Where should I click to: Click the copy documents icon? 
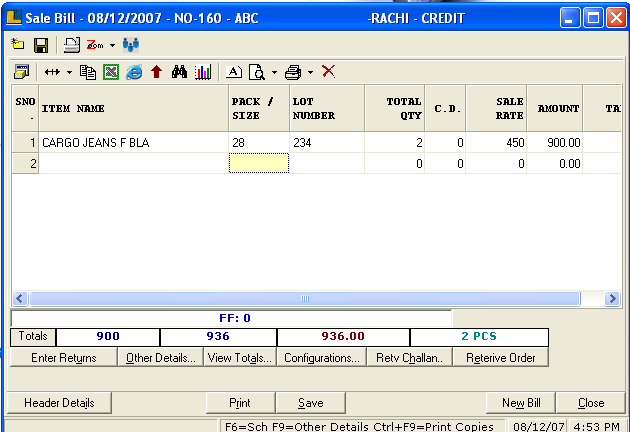coord(88,72)
